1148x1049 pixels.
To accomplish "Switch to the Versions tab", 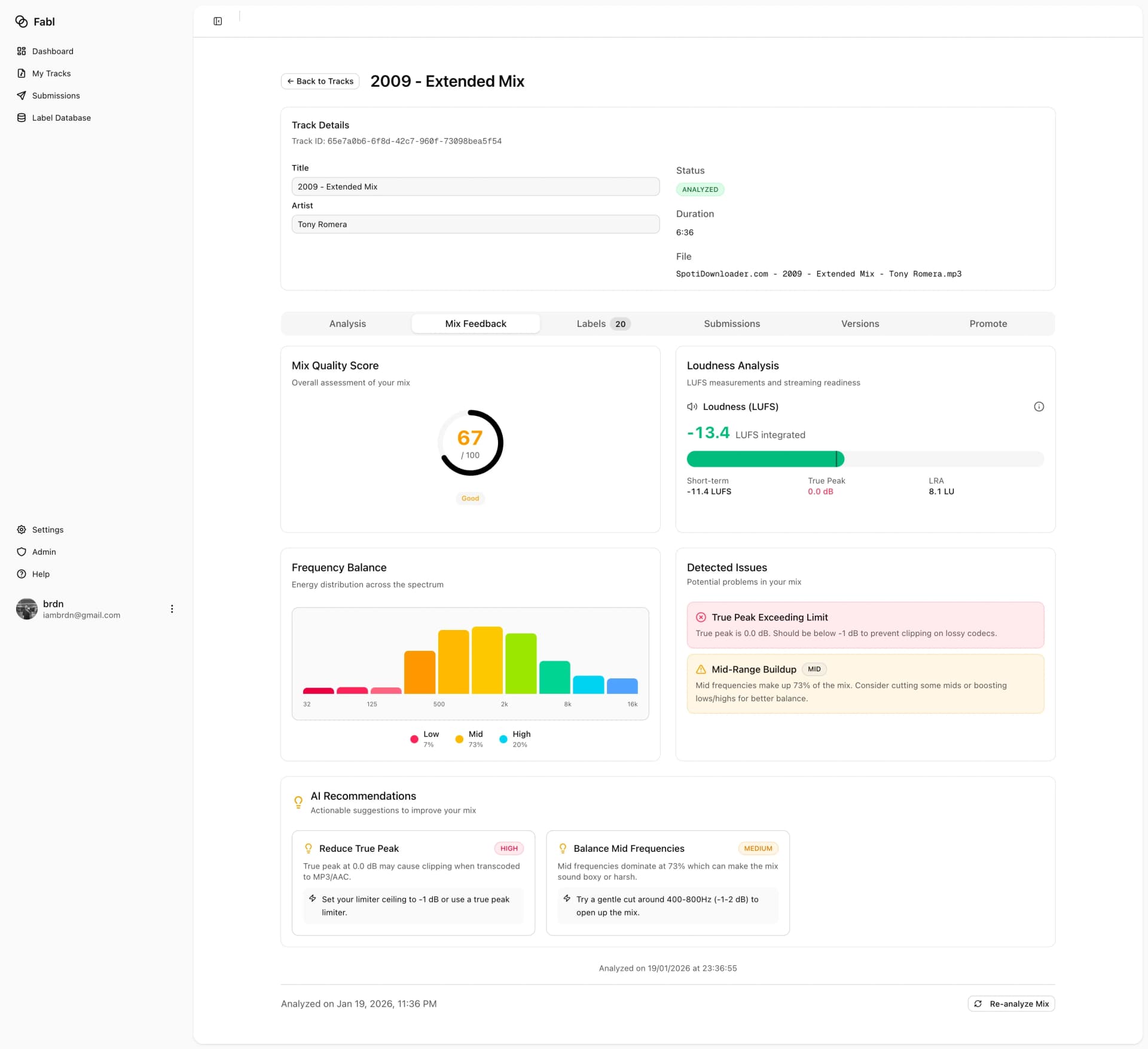I will (860, 323).
